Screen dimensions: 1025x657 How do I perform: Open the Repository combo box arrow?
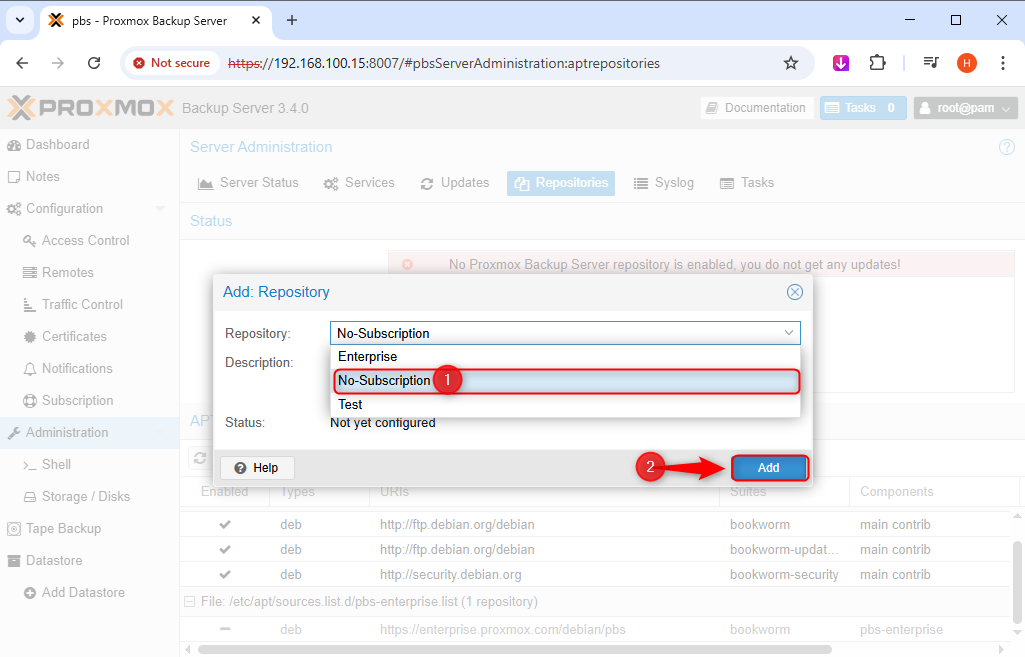point(789,333)
